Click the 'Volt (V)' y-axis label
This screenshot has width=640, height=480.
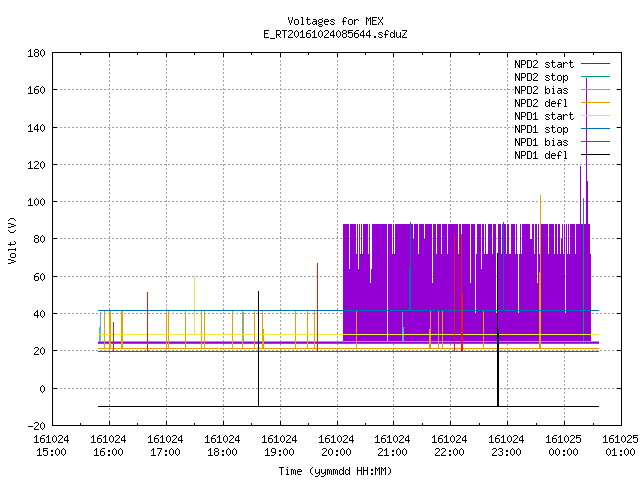[12, 240]
